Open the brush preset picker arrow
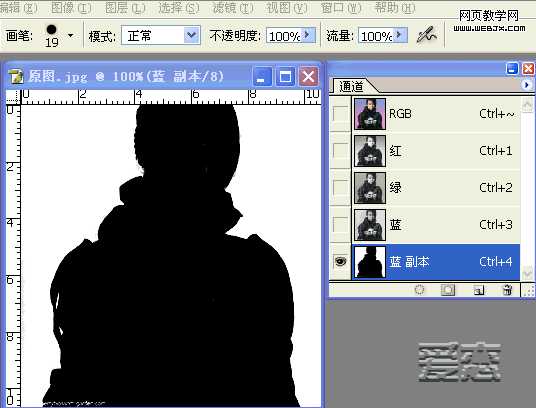Image resolution: width=536 pixels, height=408 pixels. [71, 35]
